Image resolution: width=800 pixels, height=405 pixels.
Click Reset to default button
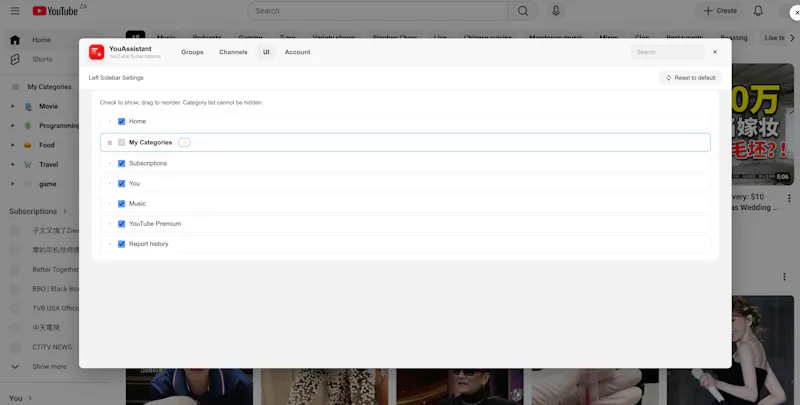[690, 78]
